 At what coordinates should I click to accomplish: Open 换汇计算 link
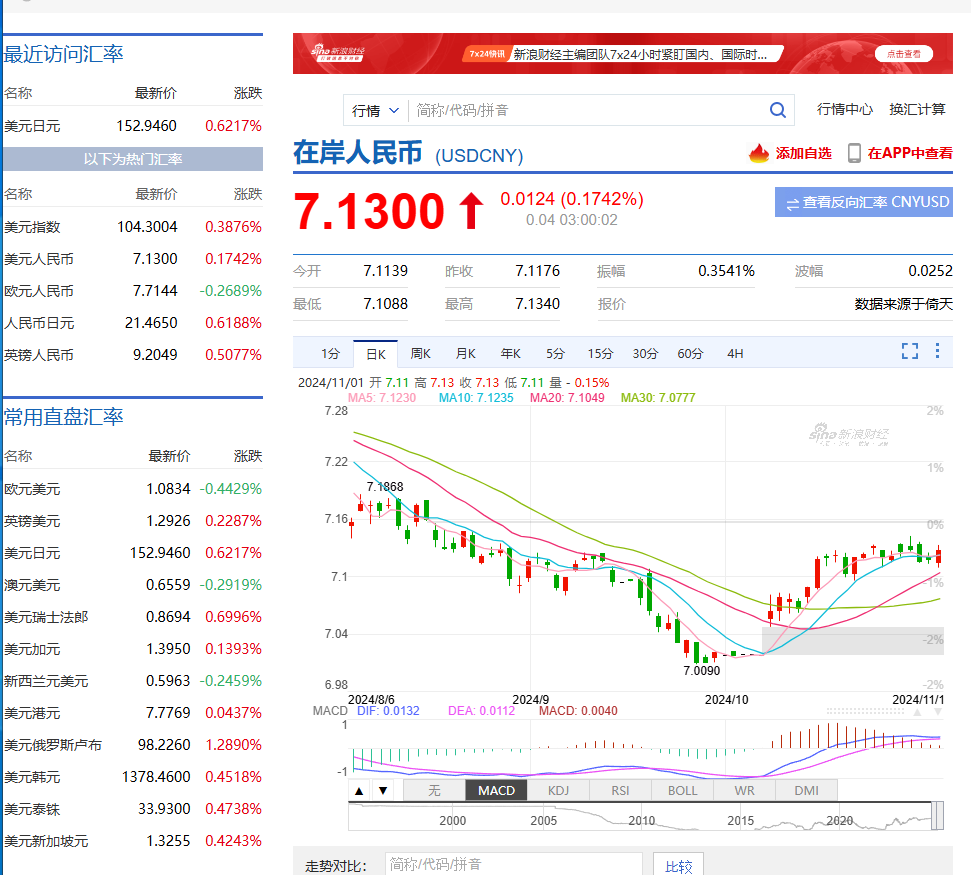coord(917,110)
